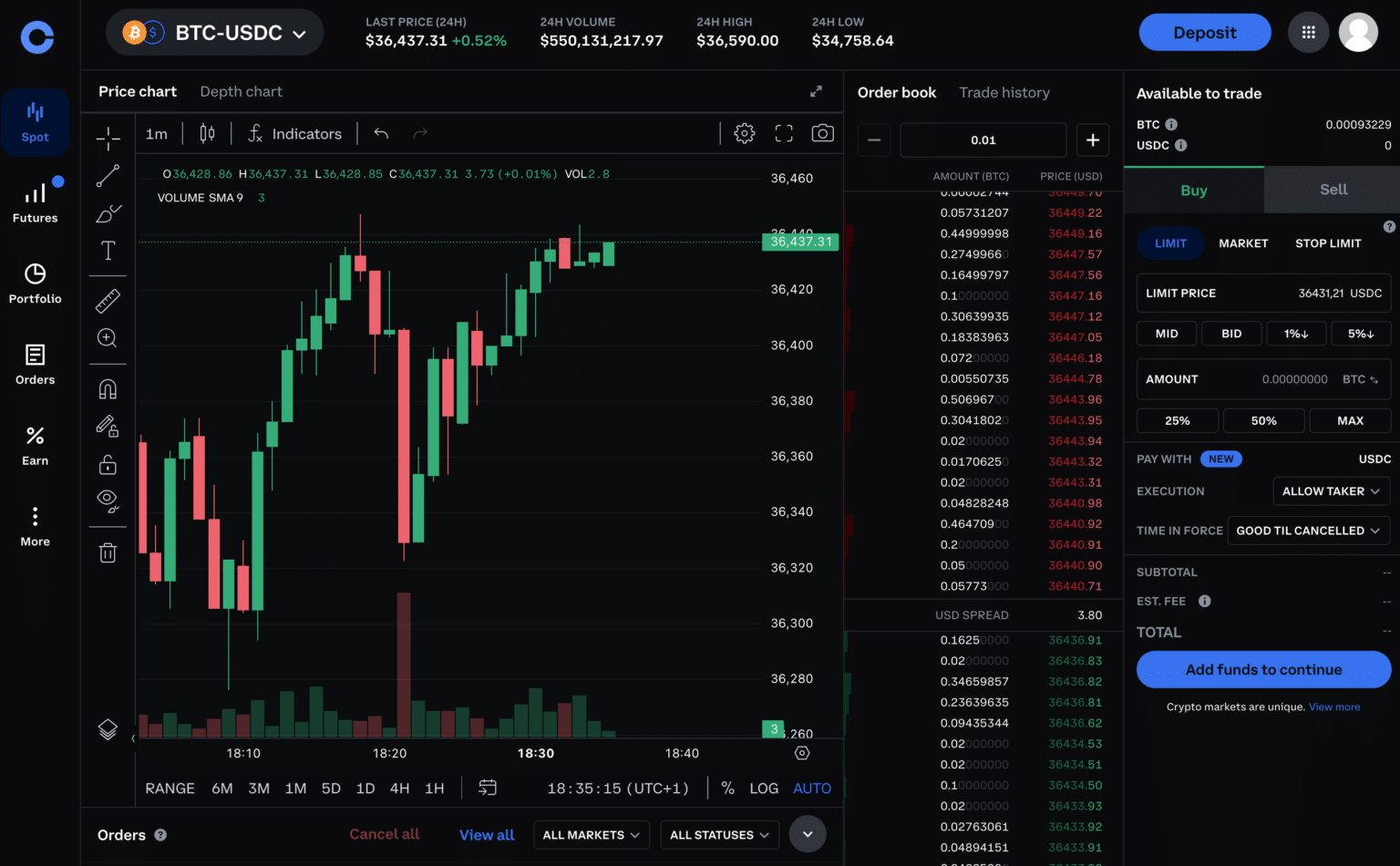Image resolution: width=1400 pixels, height=866 pixels.
Task: Open chart settings gear icon
Action: click(745, 133)
